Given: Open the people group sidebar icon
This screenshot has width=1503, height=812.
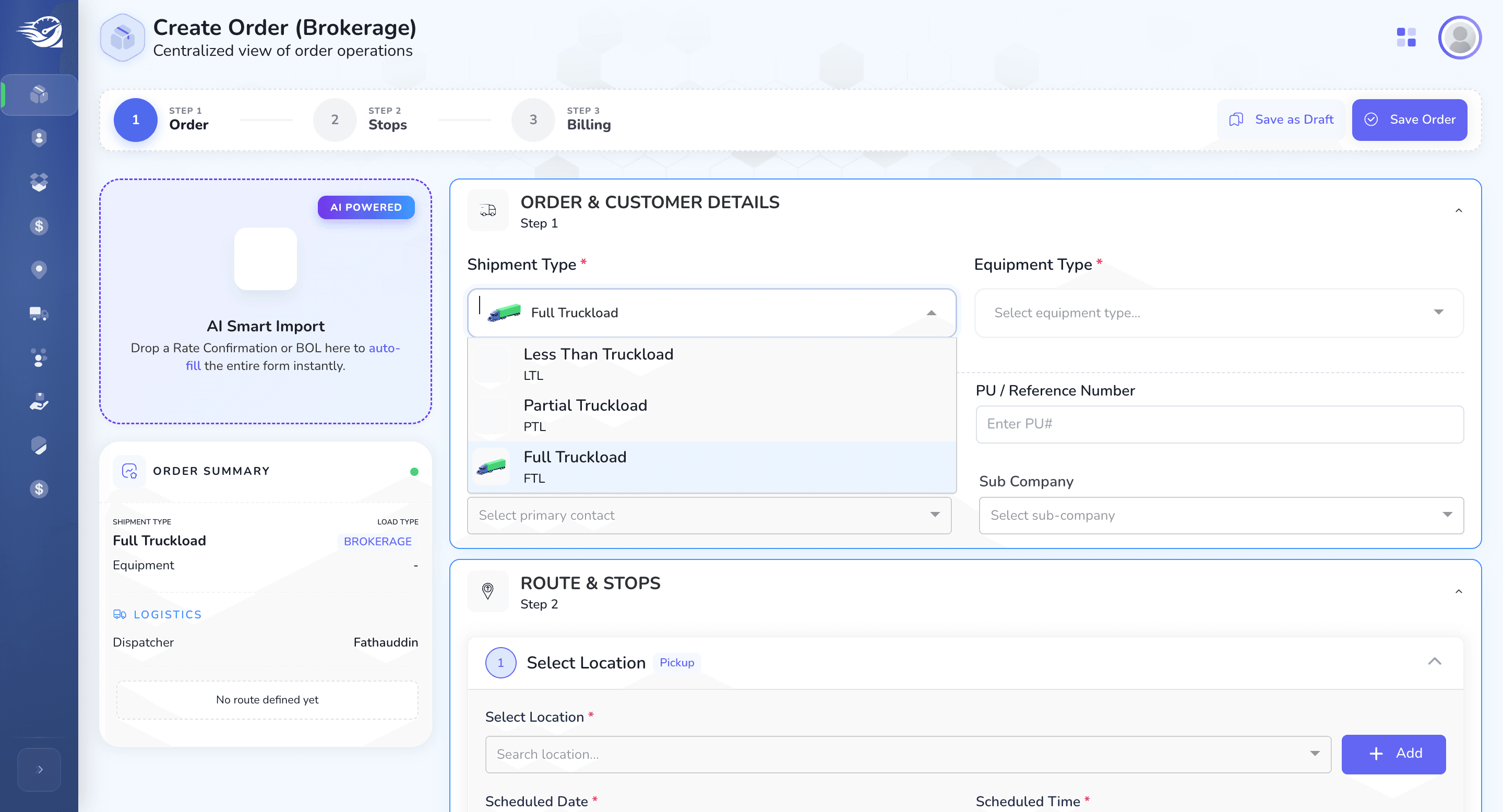Looking at the screenshot, I should 39,357.
